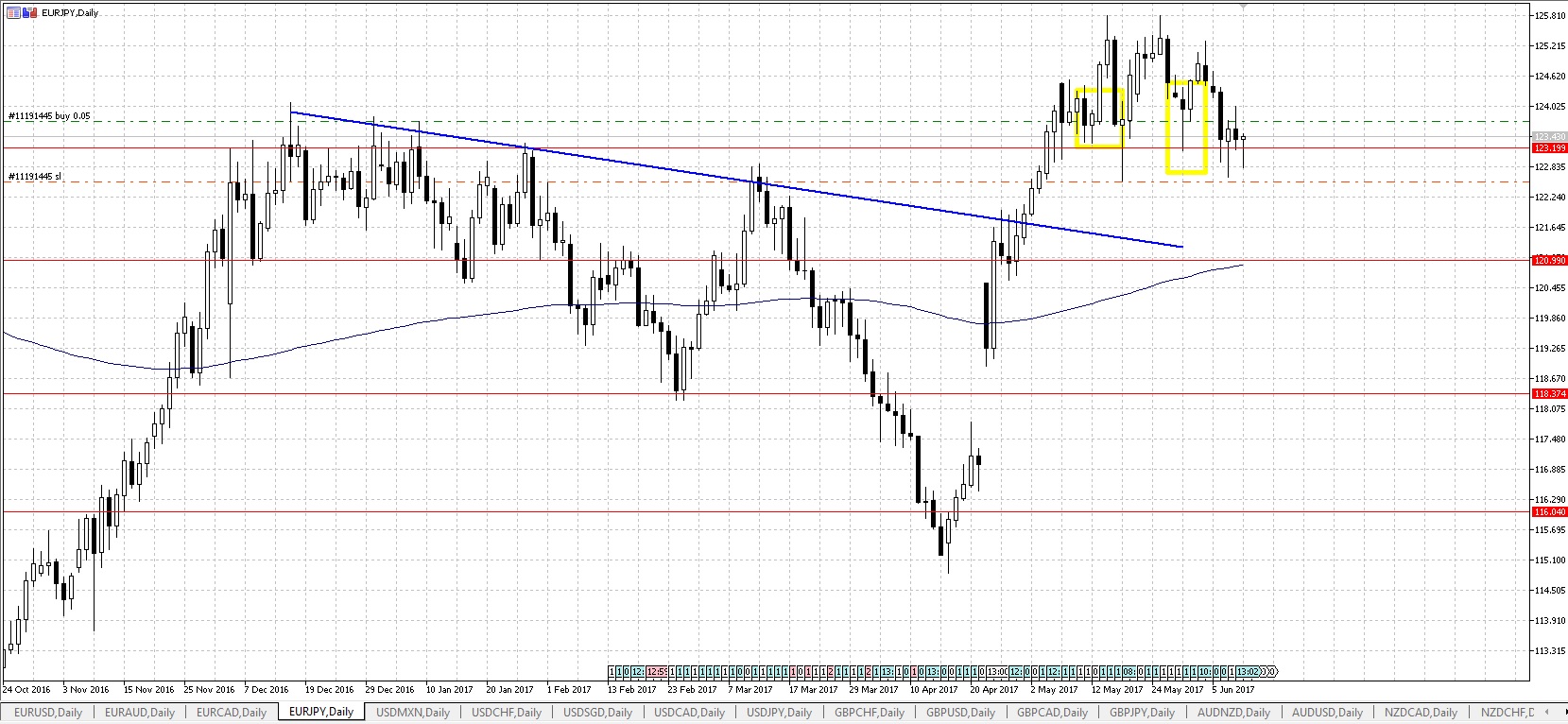Click the 7 Mar 2017 date label

click(750, 690)
